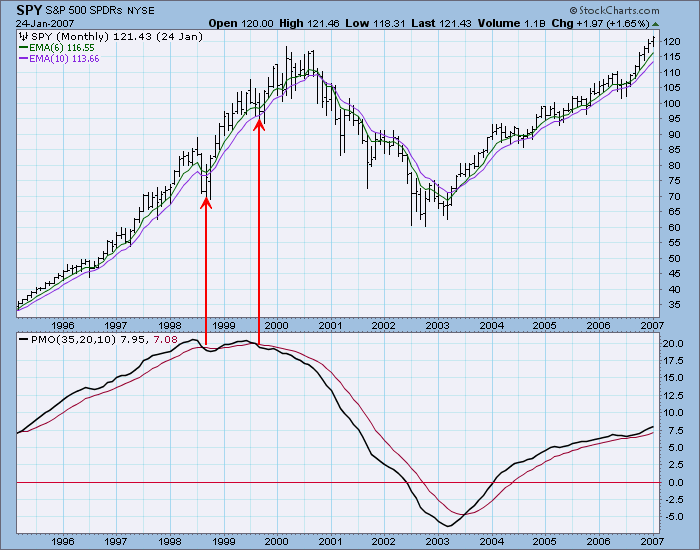Click the 60 label on the price axis
This screenshot has width=700, height=550.
675,227
